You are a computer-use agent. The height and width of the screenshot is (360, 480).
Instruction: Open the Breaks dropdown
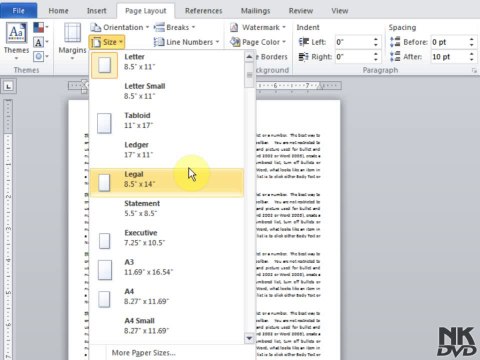point(175,27)
